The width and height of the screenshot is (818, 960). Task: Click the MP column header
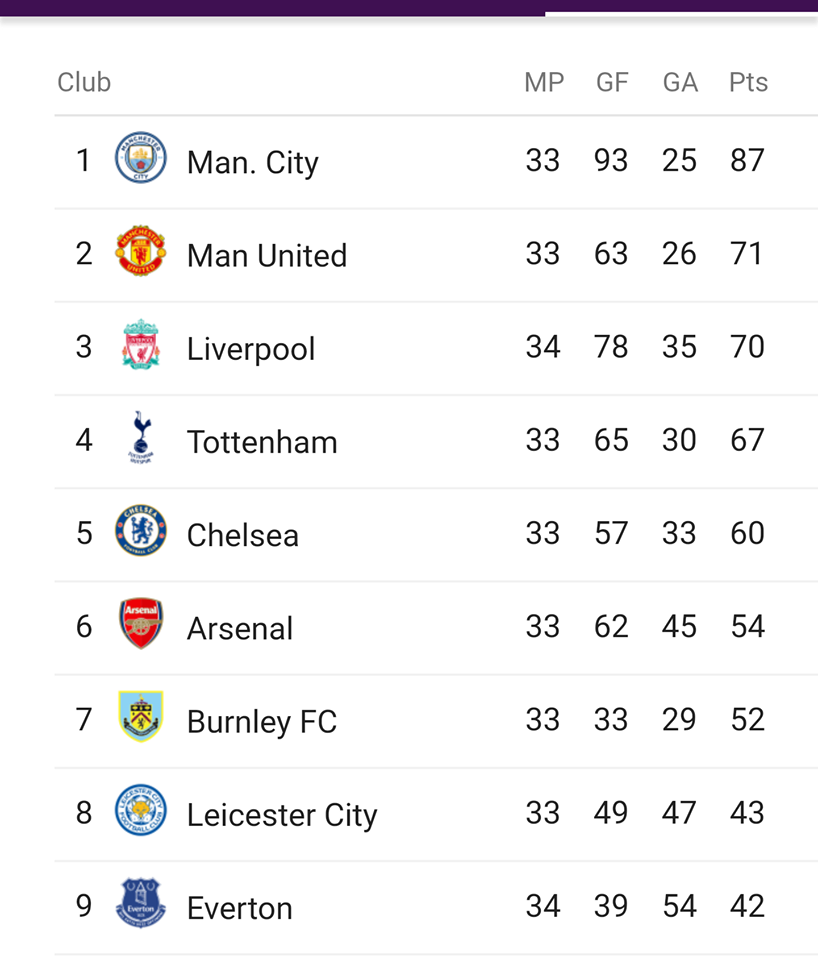point(544,82)
